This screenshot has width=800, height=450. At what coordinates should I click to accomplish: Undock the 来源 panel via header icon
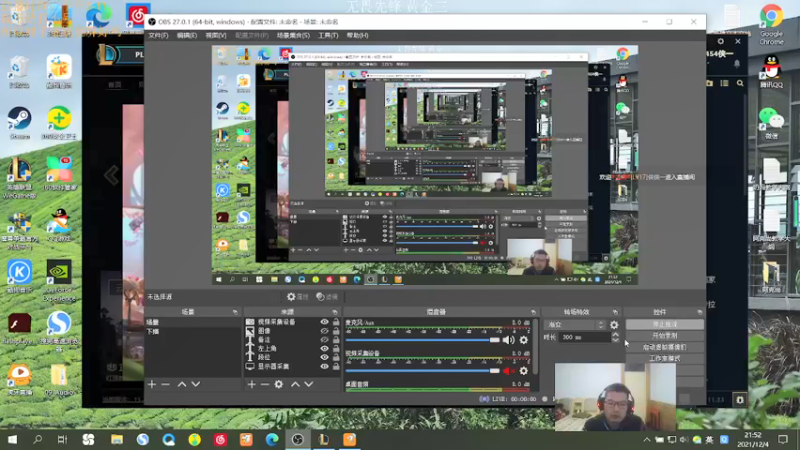[335, 312]
